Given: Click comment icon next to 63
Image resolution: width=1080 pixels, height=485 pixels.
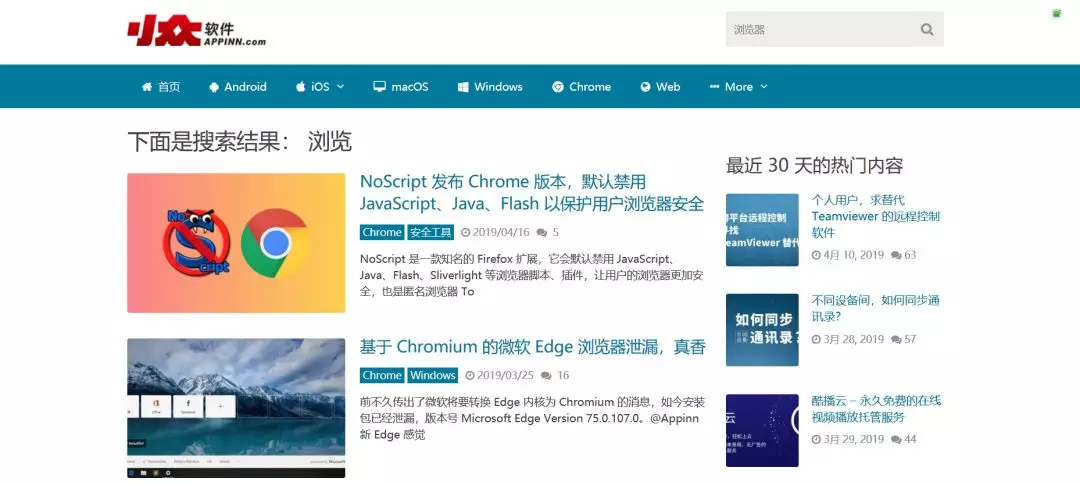Looking at the screenshot, I should point(896,256).
